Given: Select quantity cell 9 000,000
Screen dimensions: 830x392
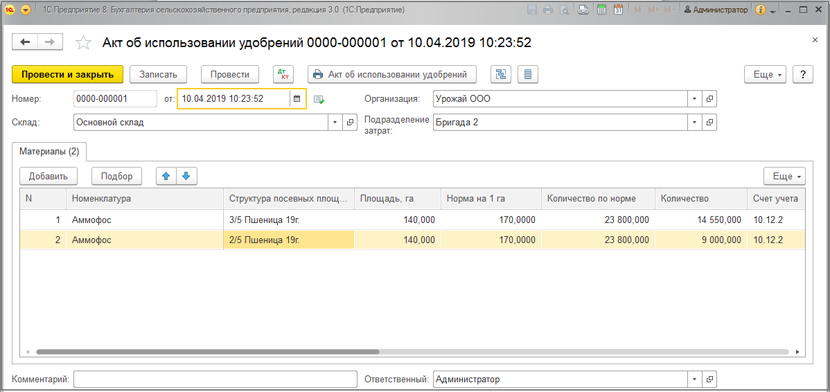Looking at the screenshot, I should pyautogui.click(x=700, y=240).
